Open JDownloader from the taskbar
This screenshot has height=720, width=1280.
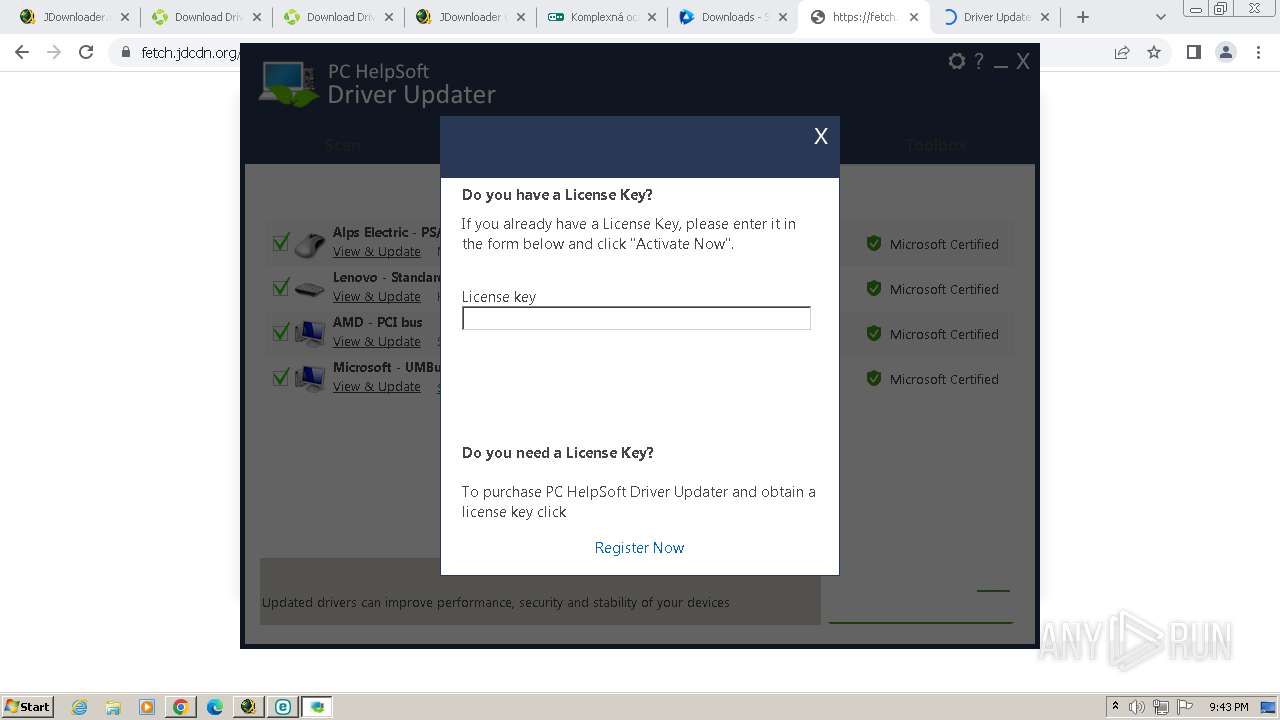point(249,707)
